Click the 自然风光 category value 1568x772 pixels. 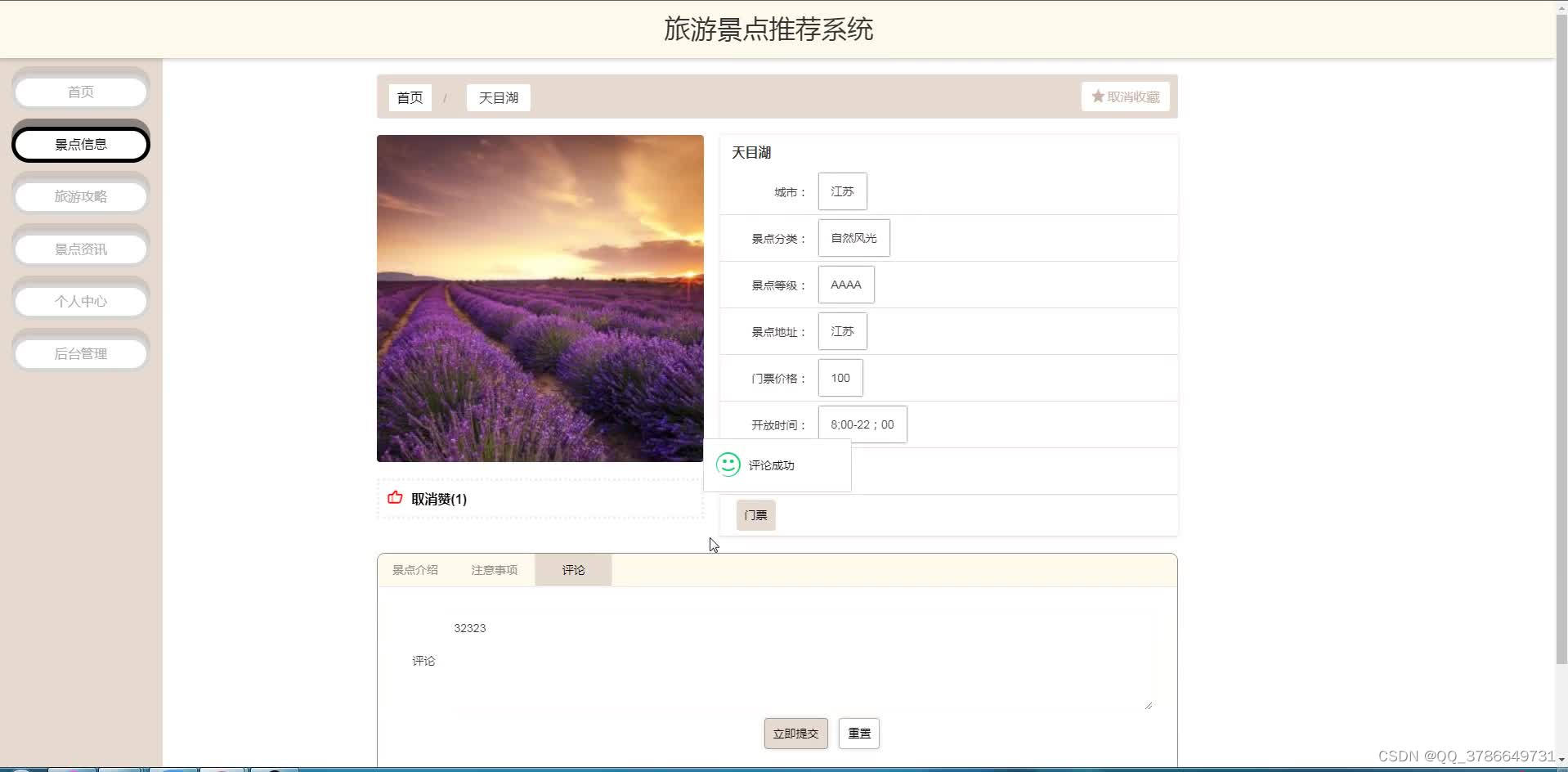coord(854,238)
